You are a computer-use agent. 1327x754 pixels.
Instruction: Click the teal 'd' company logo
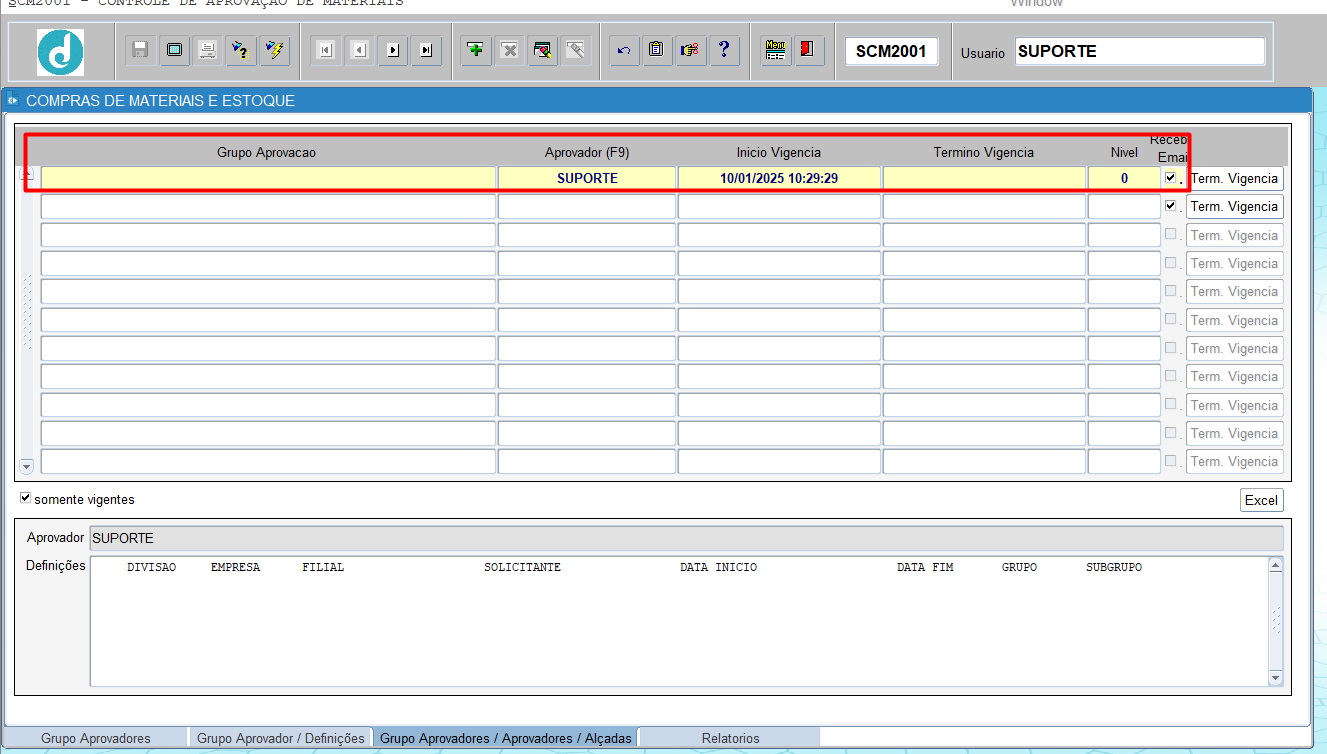pyautogui.click(x=60, y=51)
